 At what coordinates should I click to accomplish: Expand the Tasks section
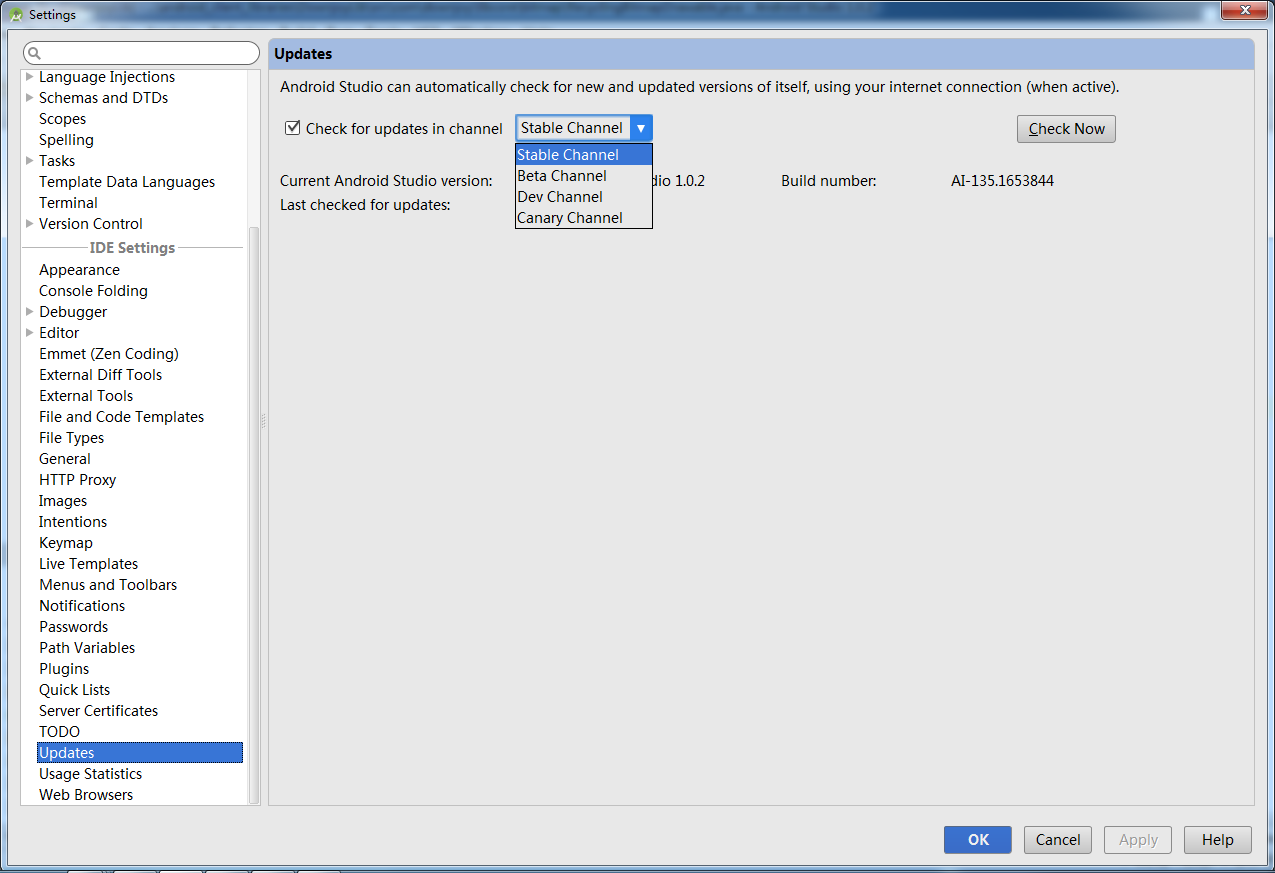click(28, 160)
